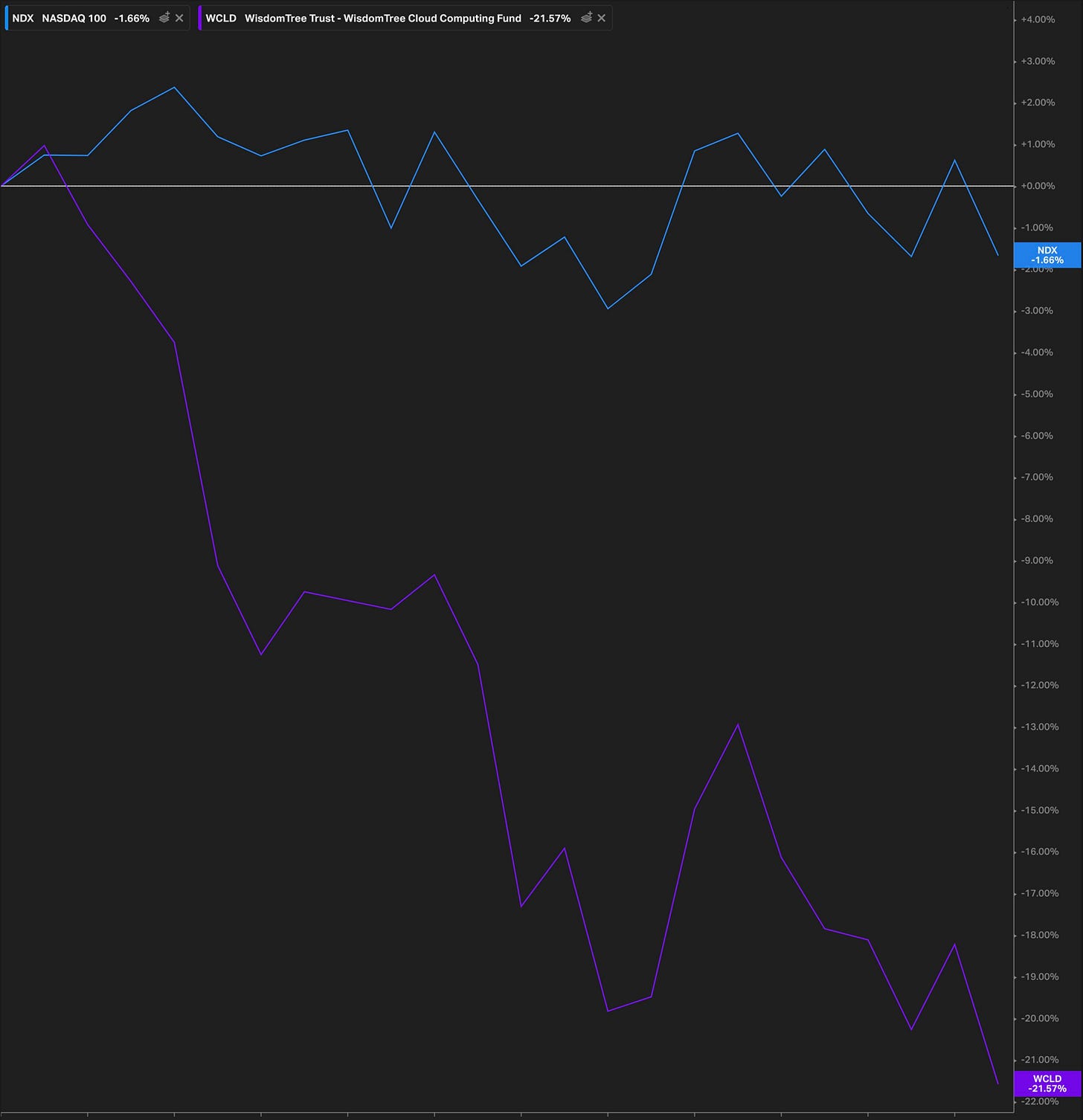Viewport: 1083px width, 1120px height.
Task: Click the blue NDX color bar
Action: (x=7, y=18)
